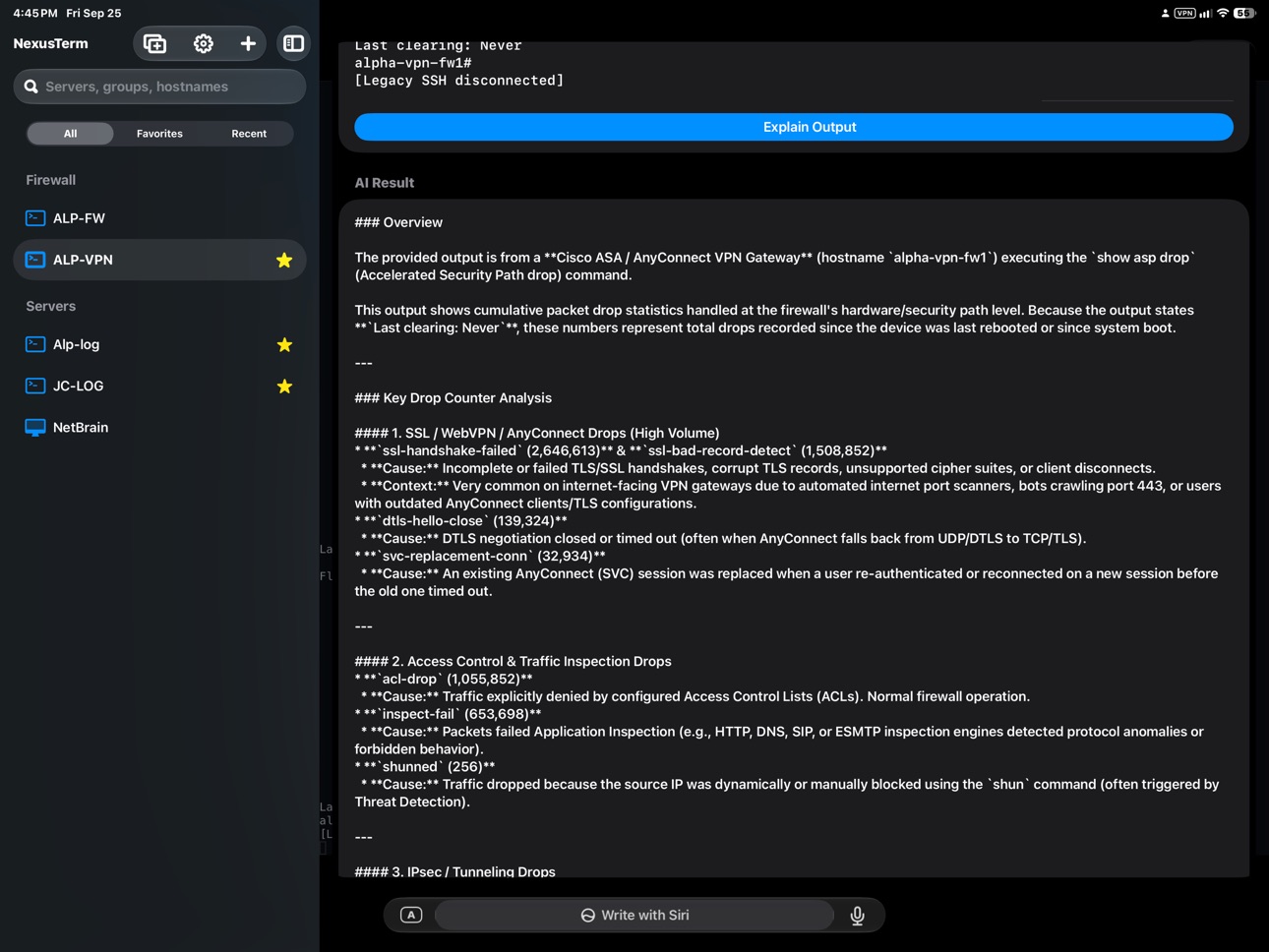Viewport: 1269px width, 952px height.
Task: Click the Alp-log terminal icon
Action: coord(35,344)
